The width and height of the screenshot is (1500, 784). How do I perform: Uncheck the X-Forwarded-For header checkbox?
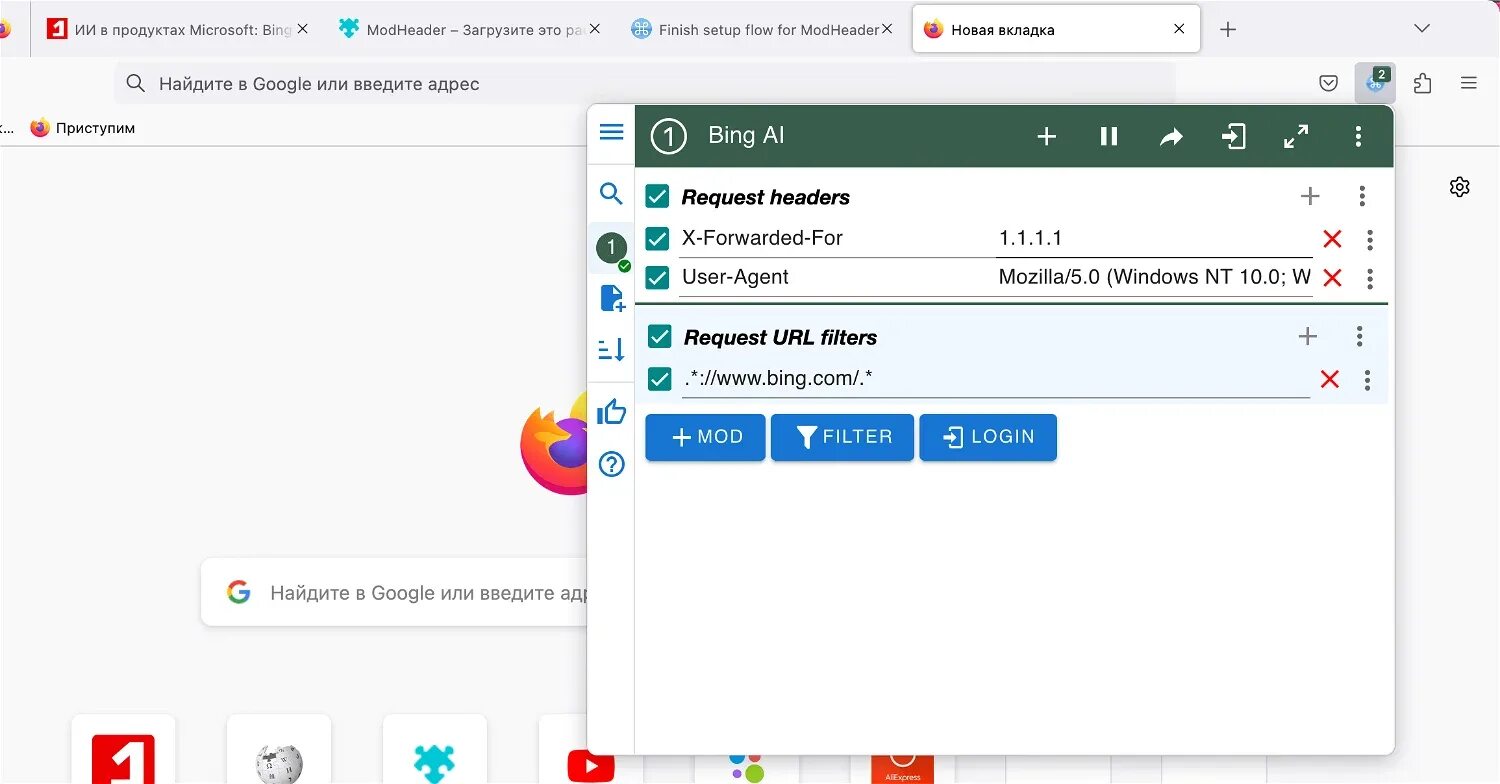[x=657, y=238]
